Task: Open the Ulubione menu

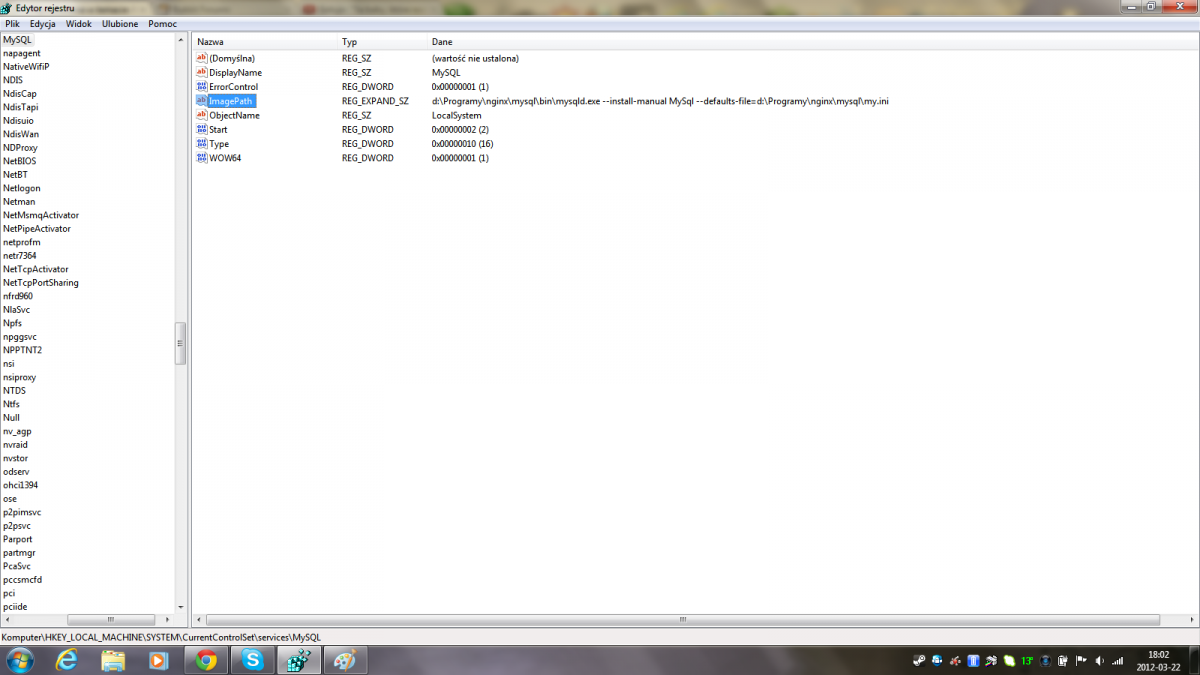Action: pyautogui.click(x=120, y=23)
